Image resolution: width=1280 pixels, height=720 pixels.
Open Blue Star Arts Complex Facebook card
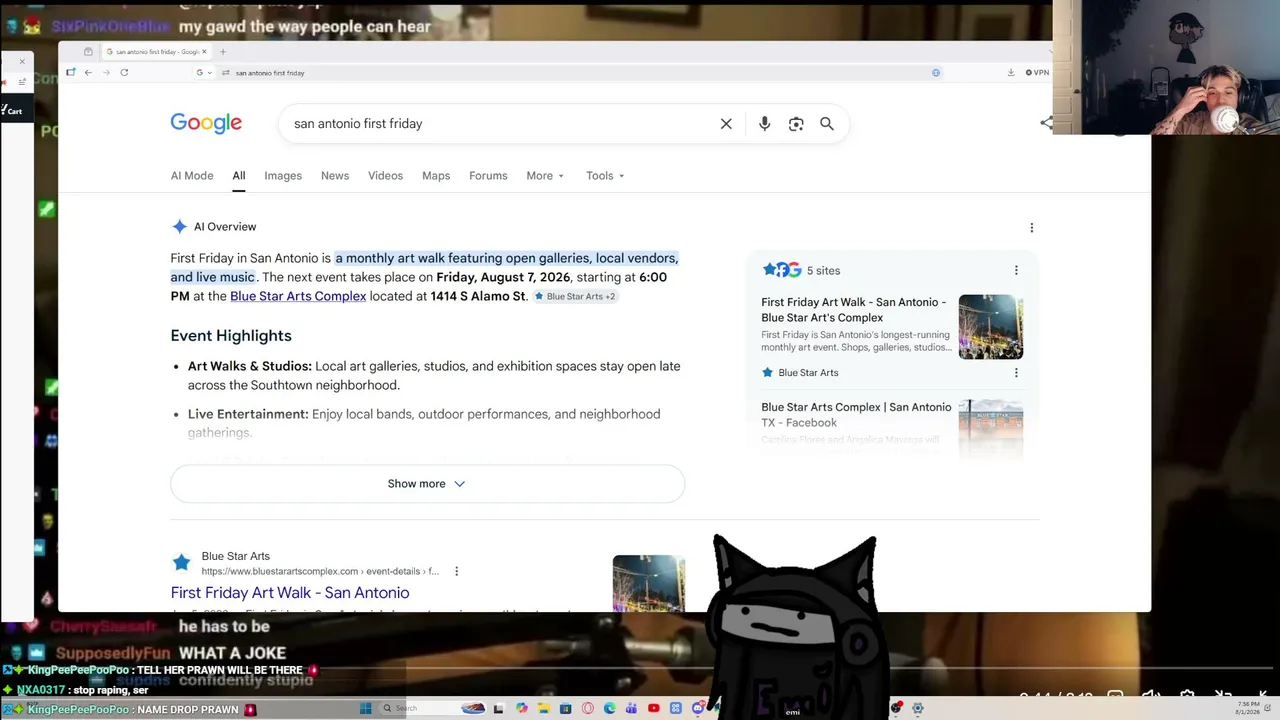point(856,415)
